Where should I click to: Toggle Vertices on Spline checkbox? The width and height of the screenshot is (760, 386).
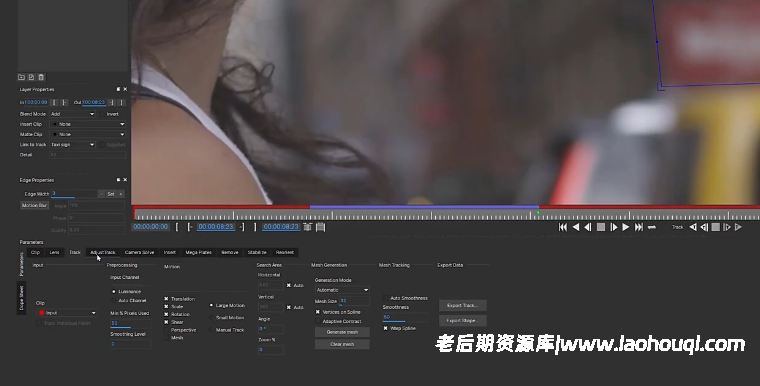click(318, 312)
